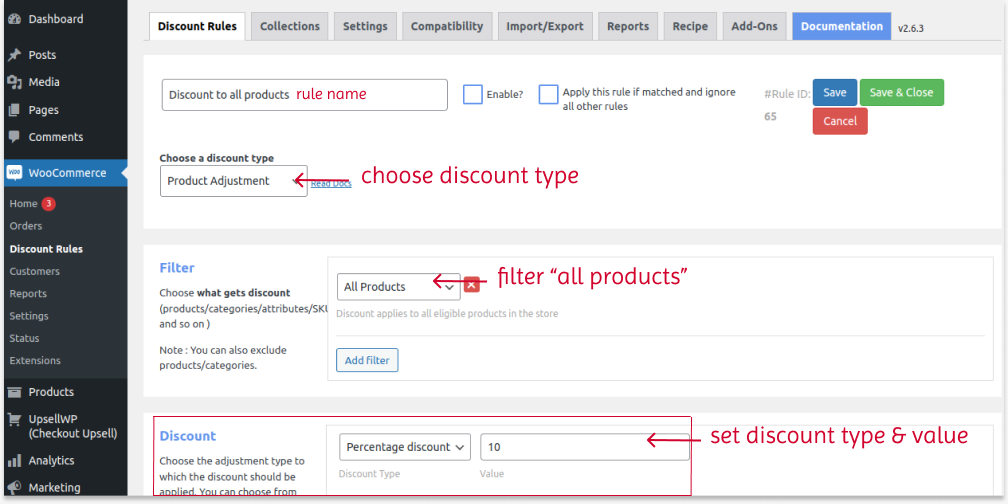Click the Rule ID number 65

tap(770, 117)
